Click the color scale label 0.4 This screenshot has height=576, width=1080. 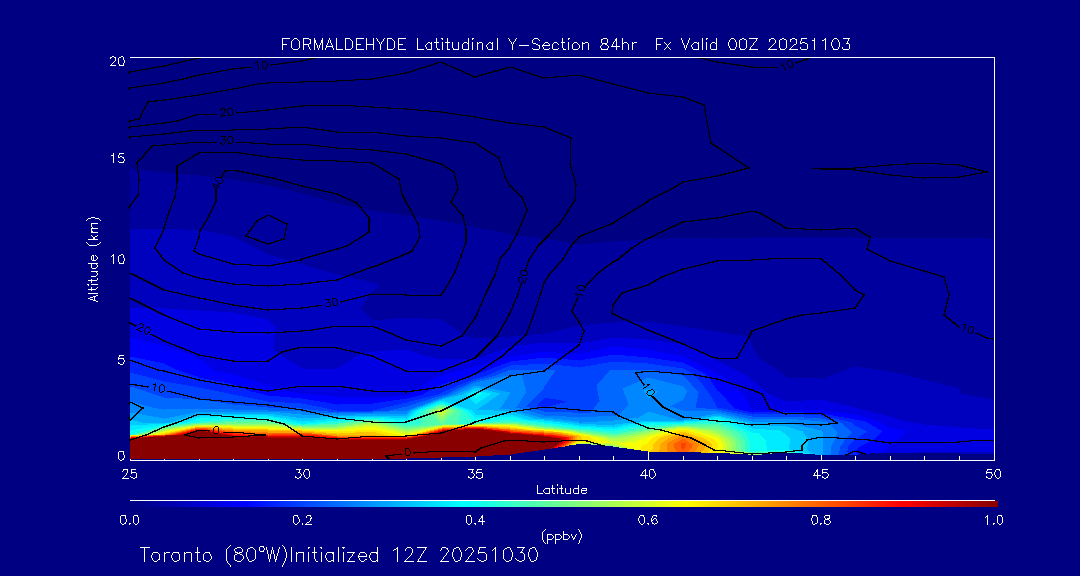(x=475, y=521)
